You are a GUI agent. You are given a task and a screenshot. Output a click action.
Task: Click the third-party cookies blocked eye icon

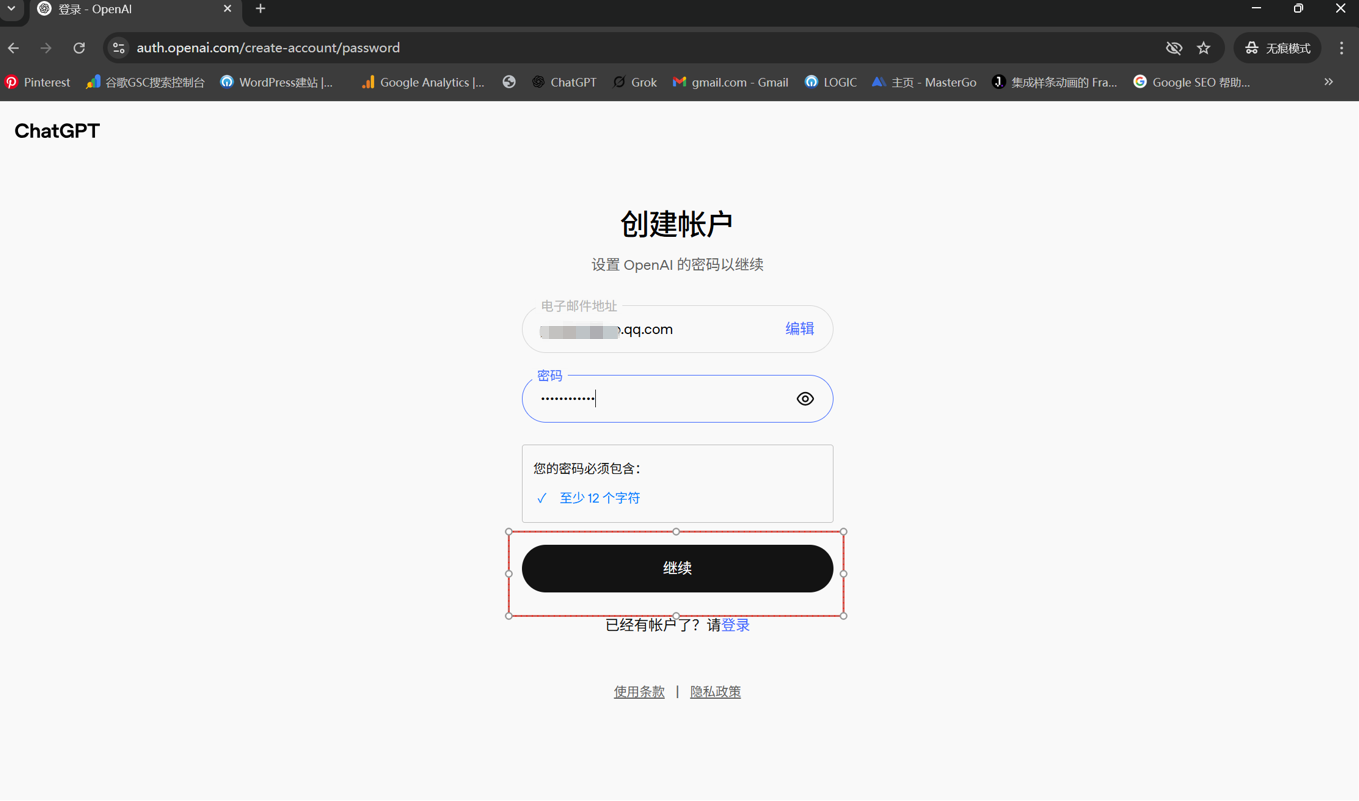(1174, 48)
